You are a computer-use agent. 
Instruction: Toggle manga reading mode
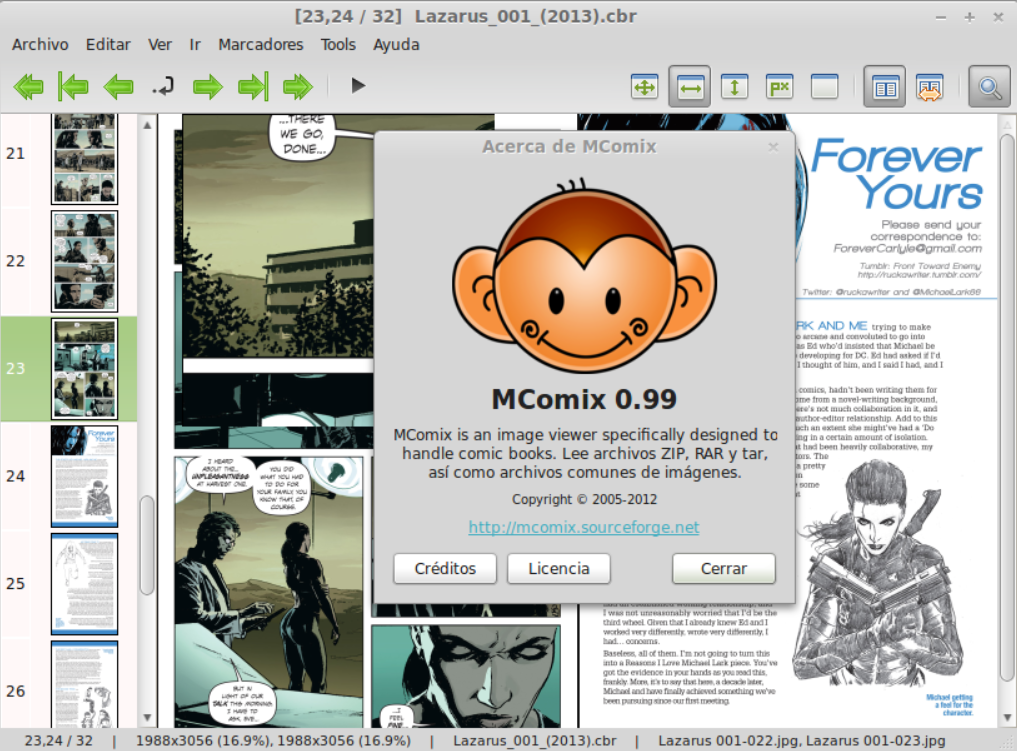coord(929,86)
